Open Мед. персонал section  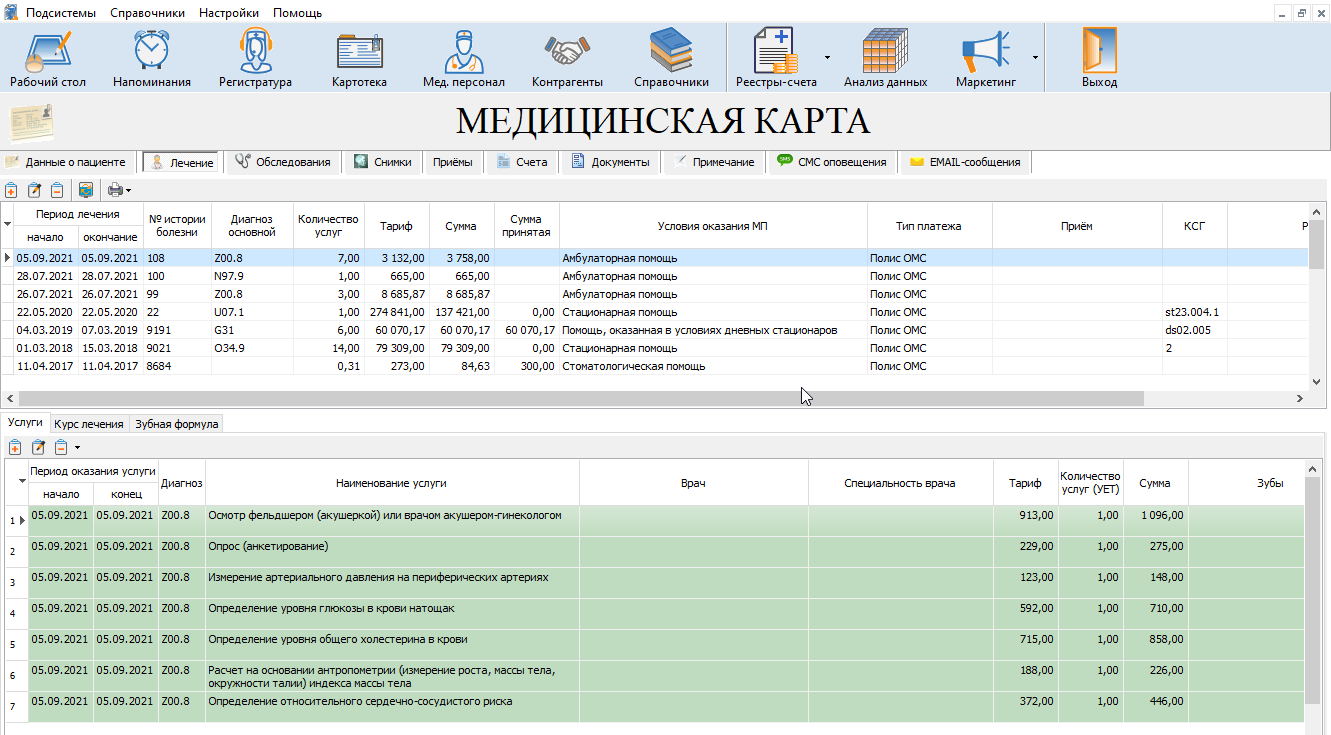(x=463, y=58)
